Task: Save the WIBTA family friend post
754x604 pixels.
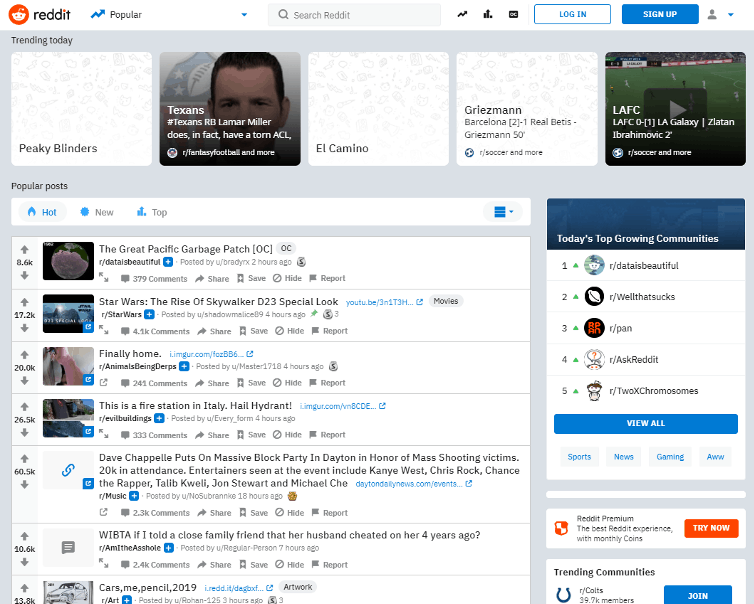Action: [x=253, y=565]
